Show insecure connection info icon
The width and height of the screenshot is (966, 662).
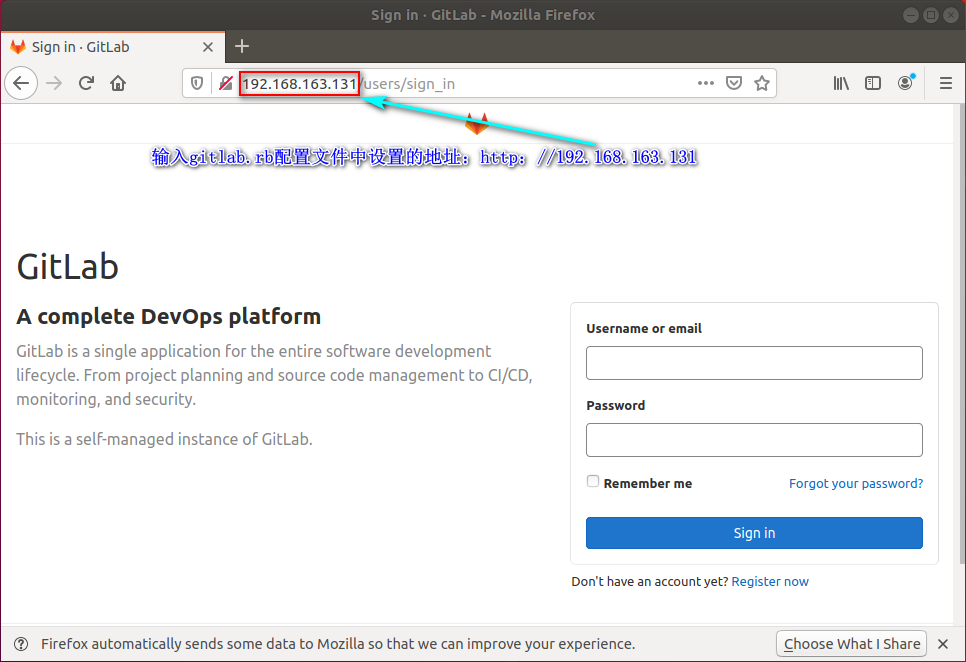click(x=225, y=83)
